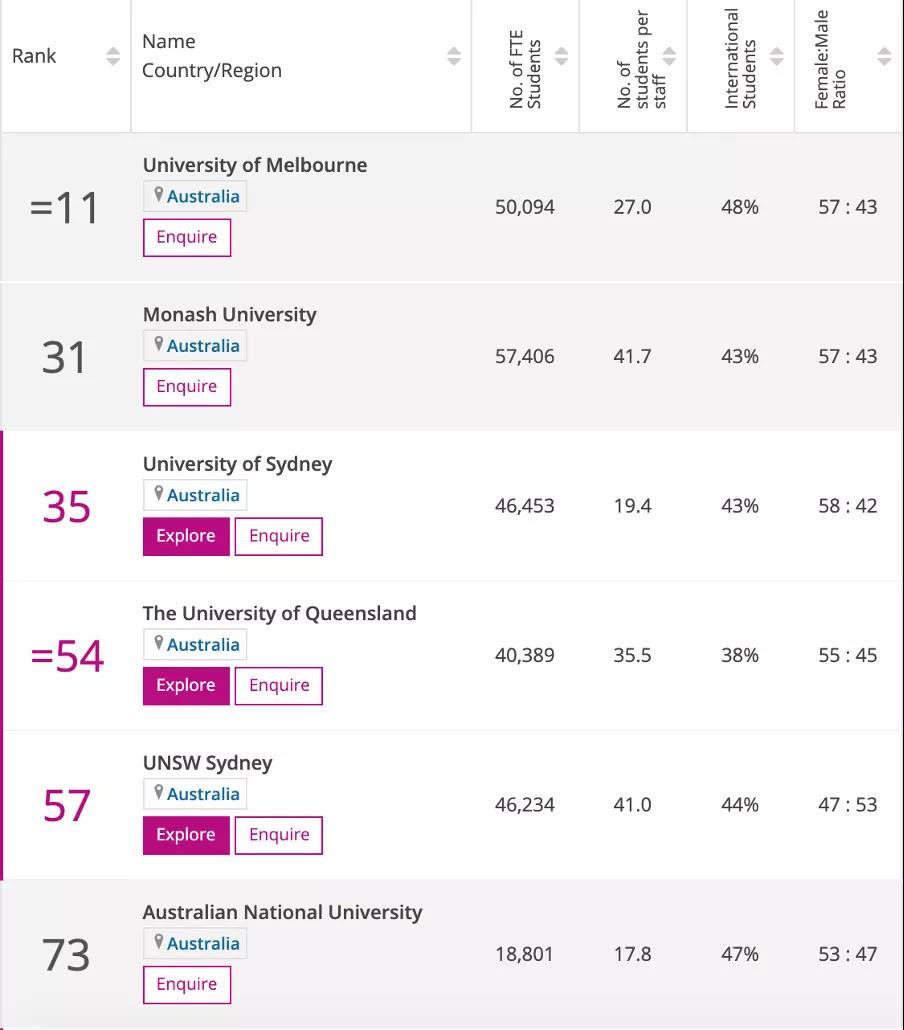Sort by International Students arrows
904x1030 pixels.
coord(777,57)
